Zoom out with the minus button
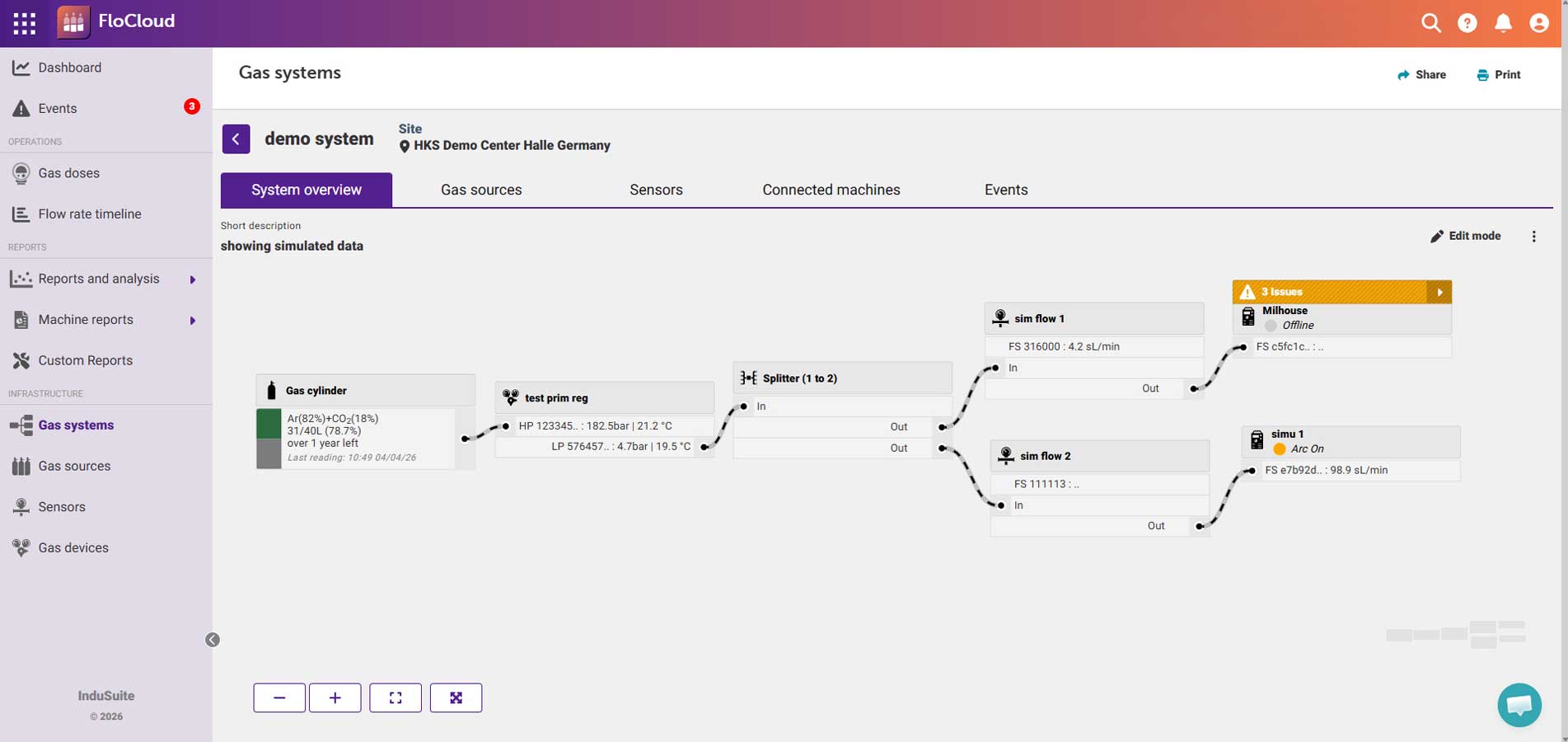 point(279,697)
